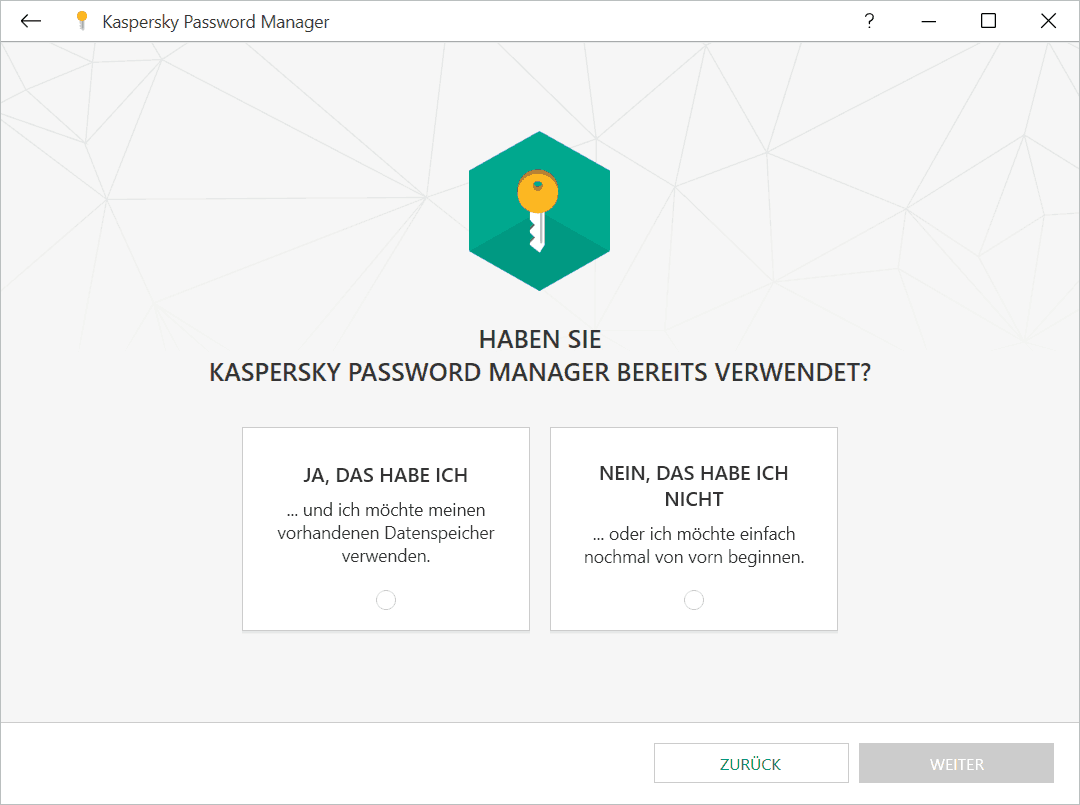
Task: Click text 'nochmal von vorn beginnen'
Action: [x=694, y=557]
